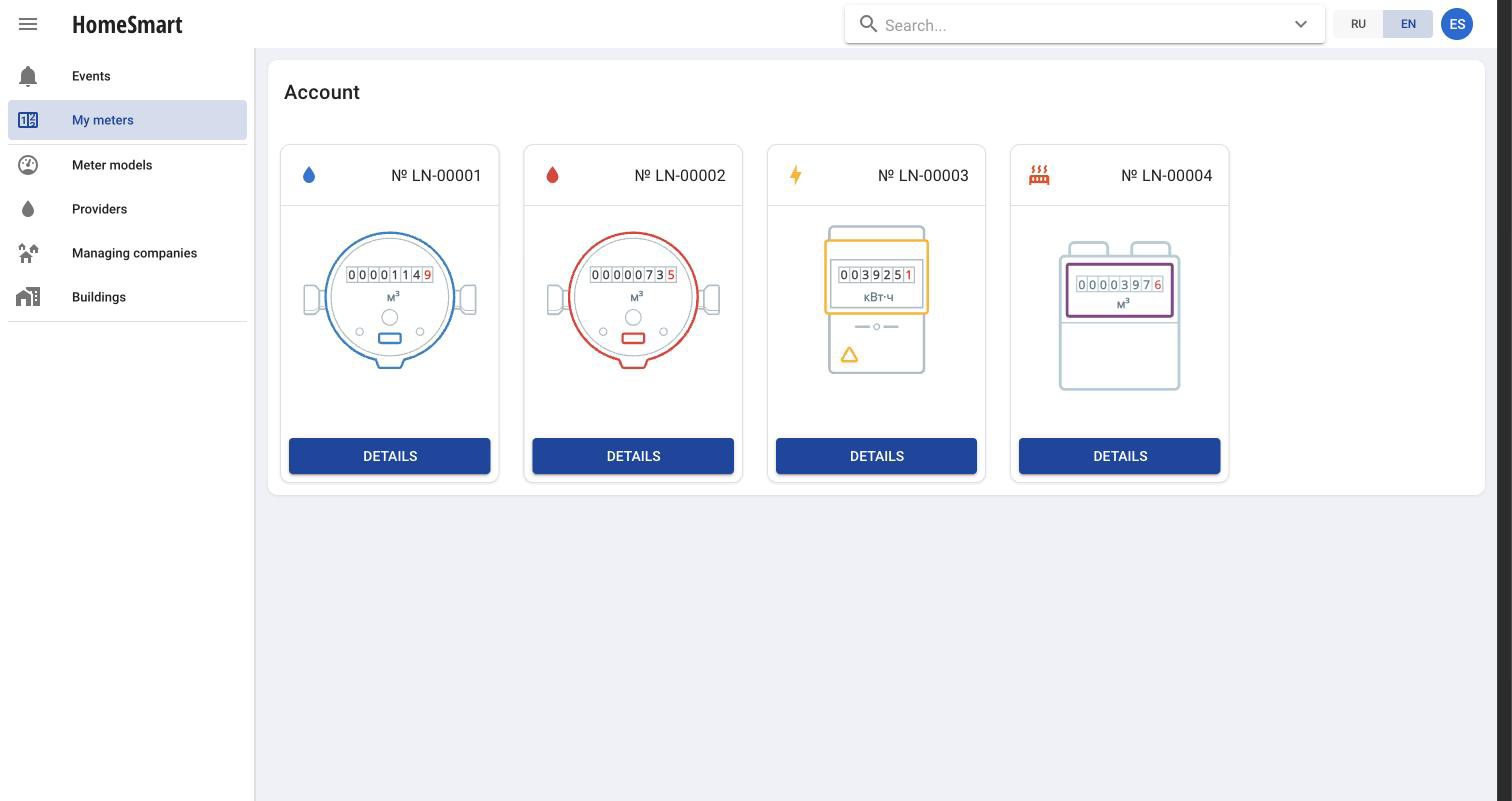Click the № LN-00001 meter number
This screenshot has height=801, width=1512.
[x=436, y=175]
